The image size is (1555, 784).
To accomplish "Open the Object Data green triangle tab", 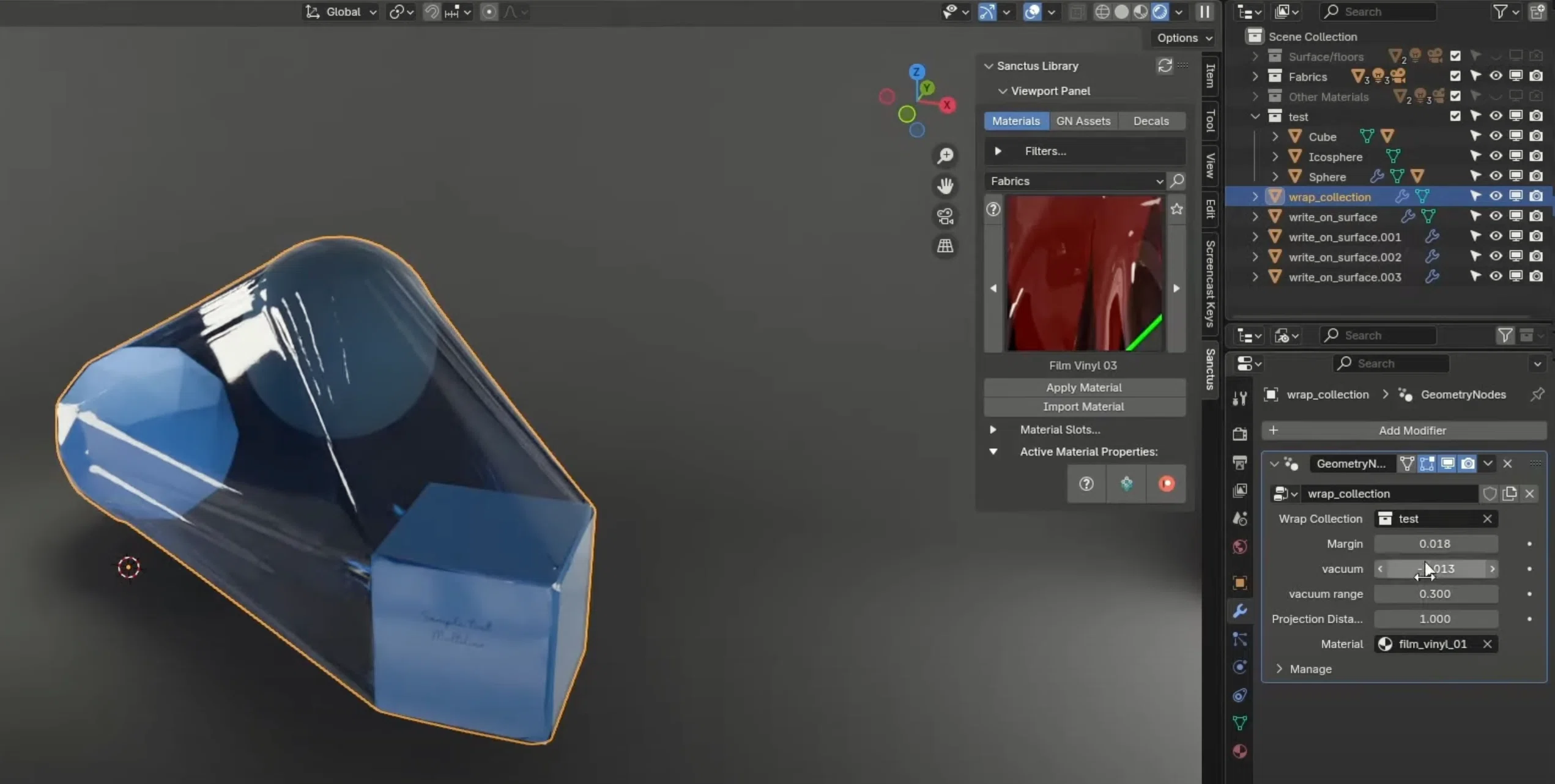I will [x=1240, y=723].
